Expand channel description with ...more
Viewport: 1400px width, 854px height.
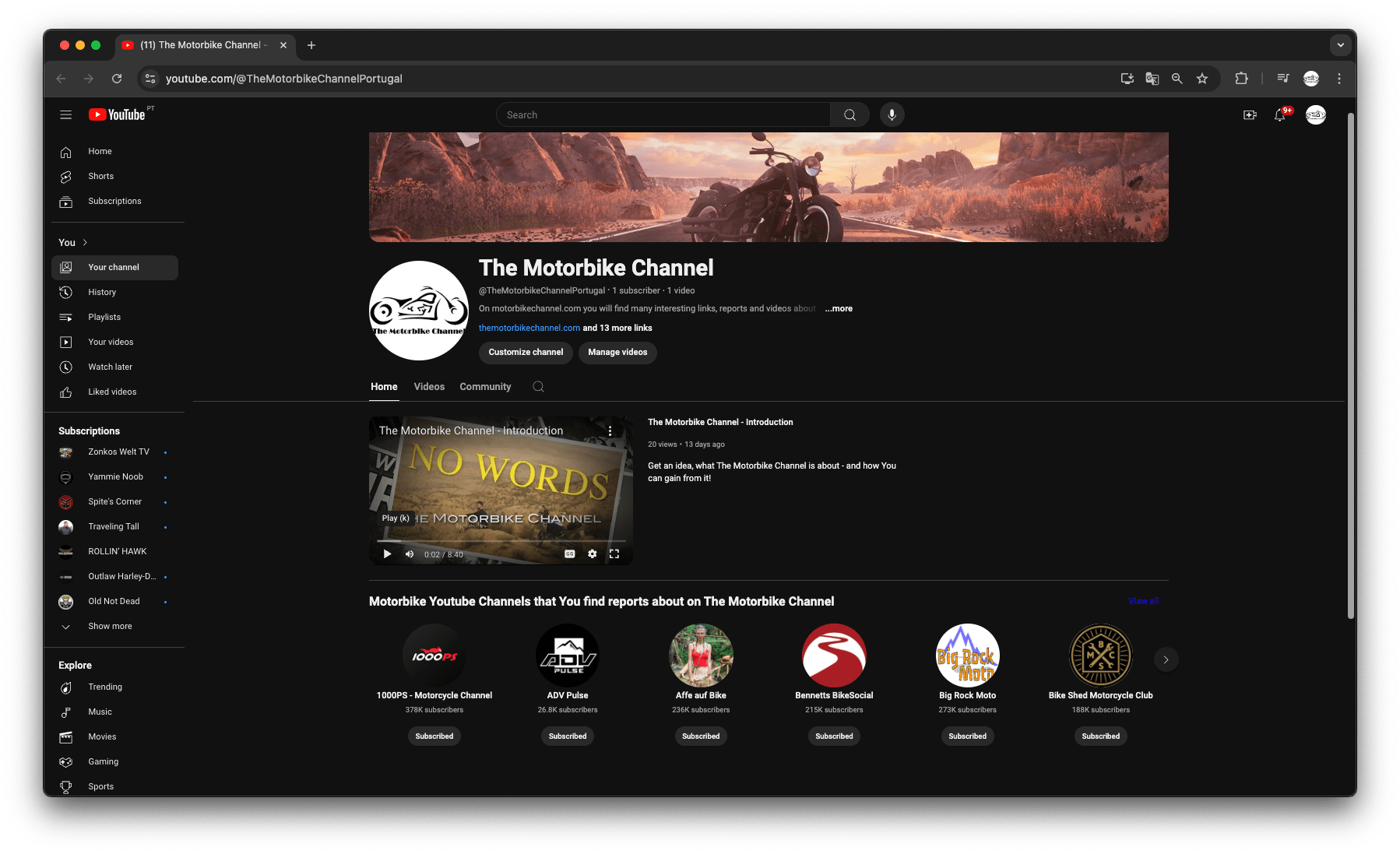coord(839,309)
